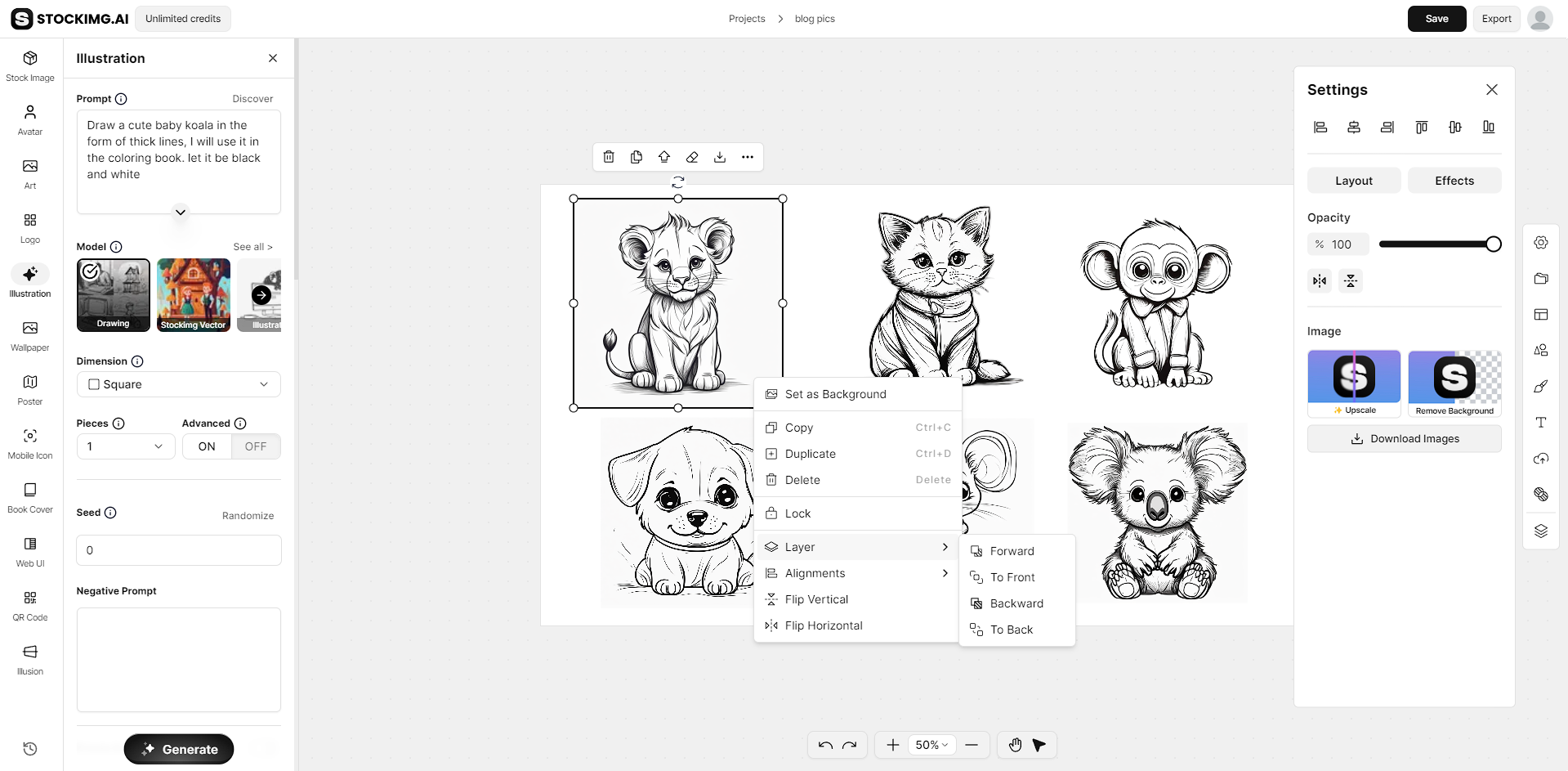The image size is (1568, 771).
Task: Click the Generate button
Action: pos(178,748)
